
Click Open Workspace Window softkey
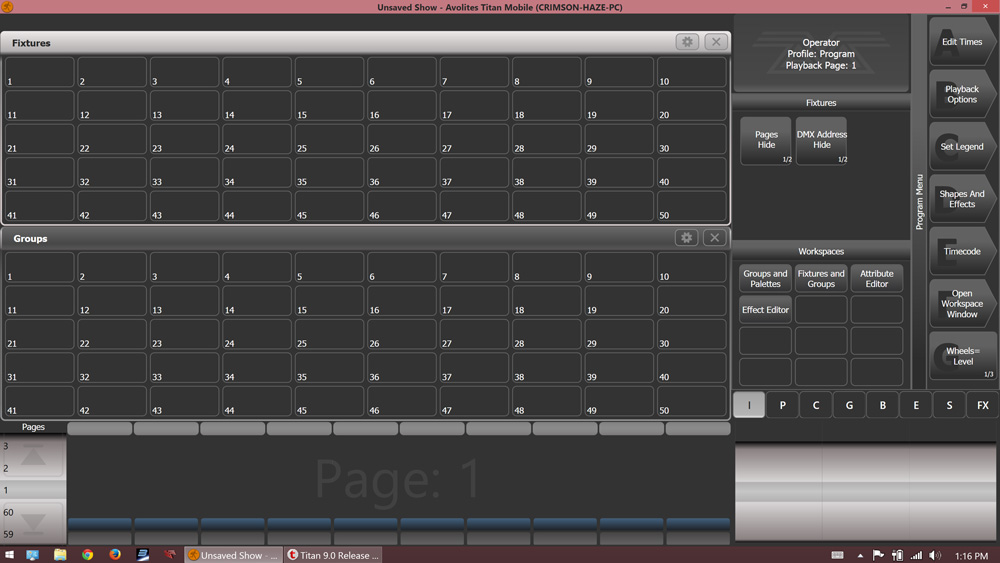click(x=962, y=303)
